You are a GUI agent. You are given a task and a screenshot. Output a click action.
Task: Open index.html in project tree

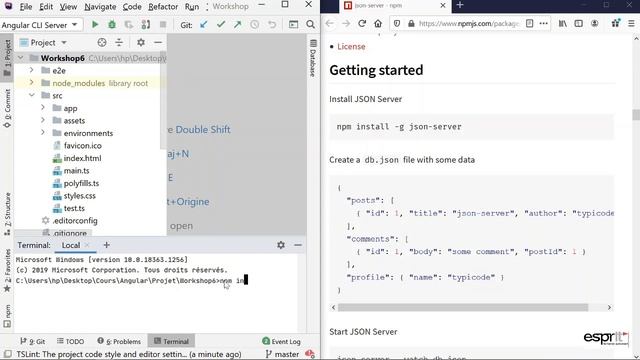click(x=82, y=158)
